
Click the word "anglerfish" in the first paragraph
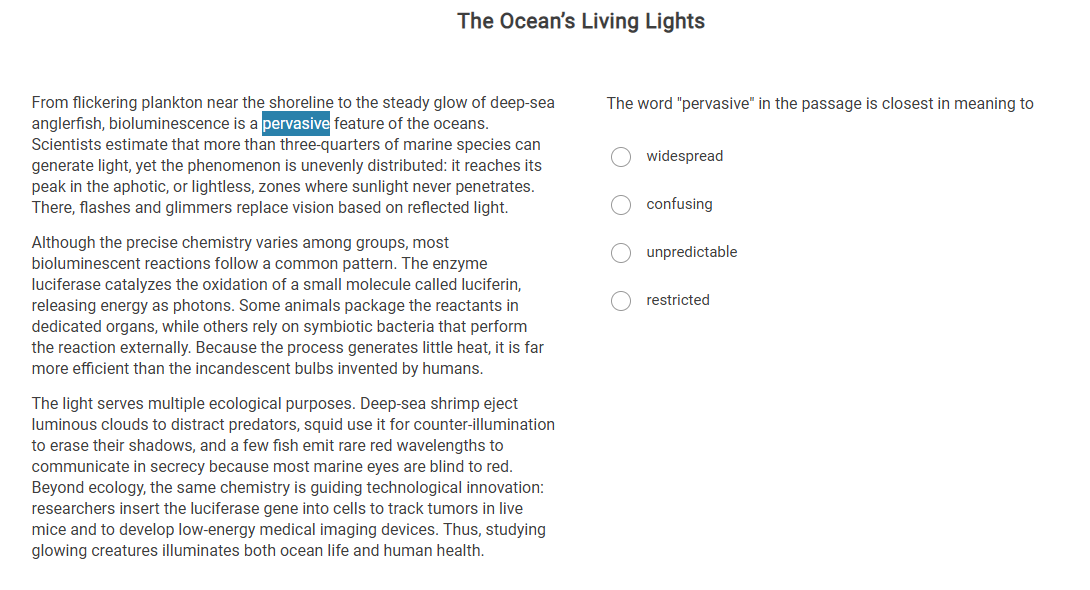coord(67,124)
